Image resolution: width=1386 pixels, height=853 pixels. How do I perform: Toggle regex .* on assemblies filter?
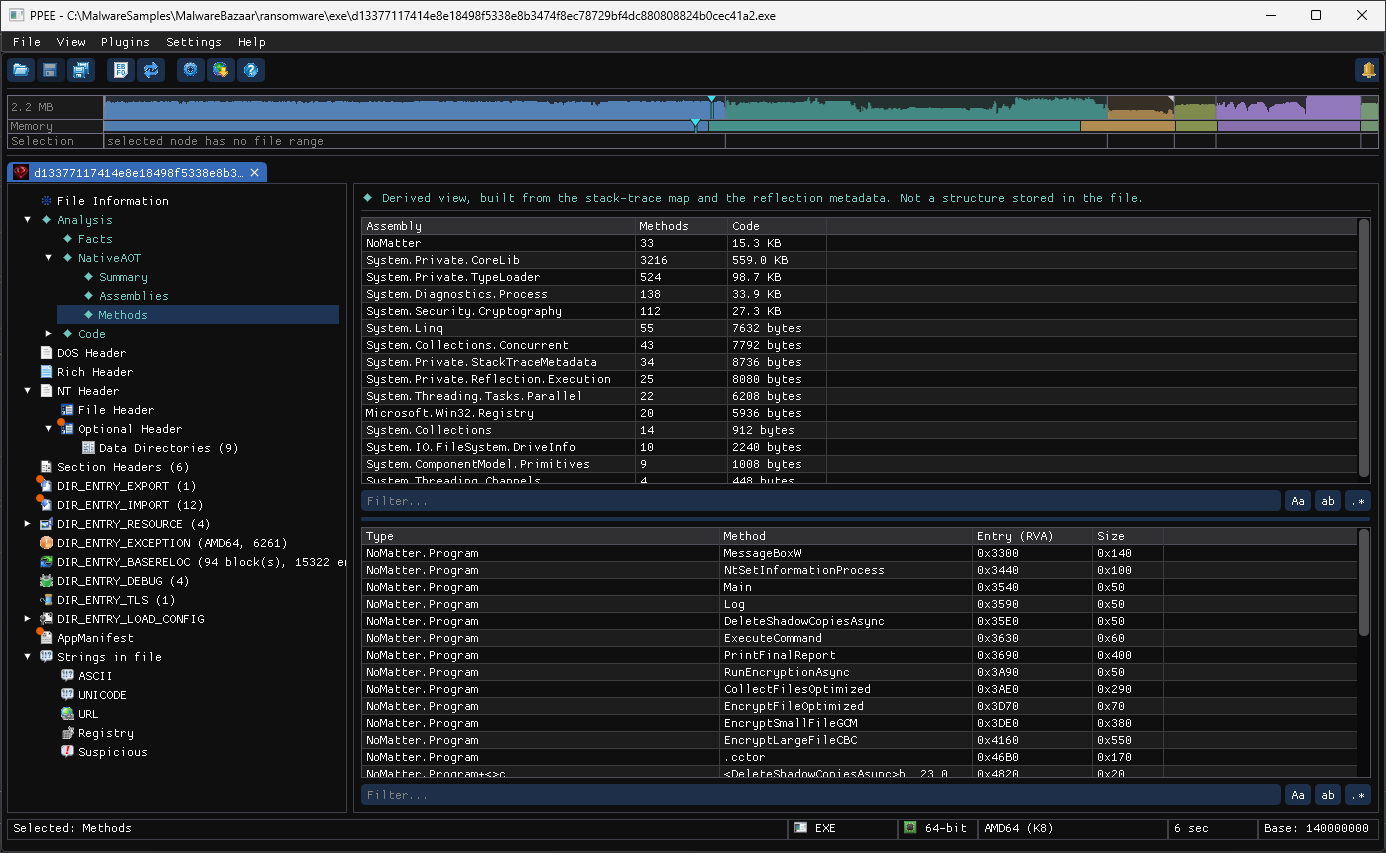click(x=1358, y=501)
